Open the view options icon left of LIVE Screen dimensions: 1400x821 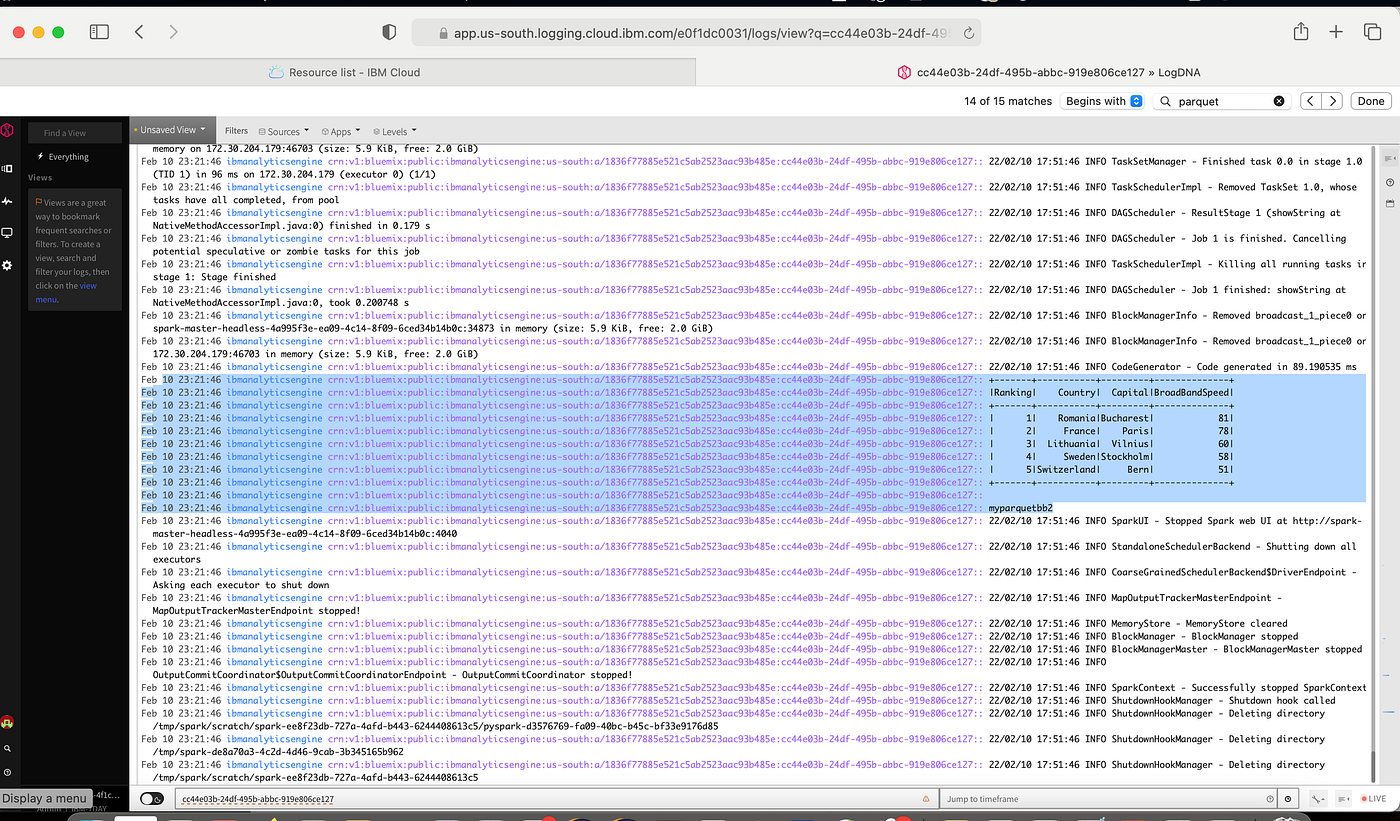(1341, 799)
